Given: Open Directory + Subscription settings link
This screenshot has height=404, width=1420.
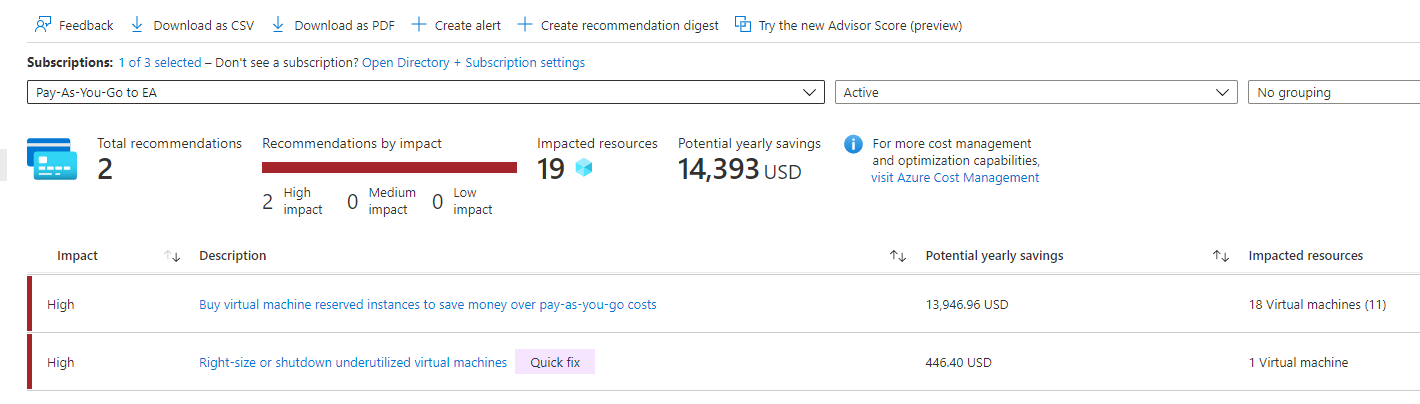Looking at the screenshot, I should tap(473, 62).
